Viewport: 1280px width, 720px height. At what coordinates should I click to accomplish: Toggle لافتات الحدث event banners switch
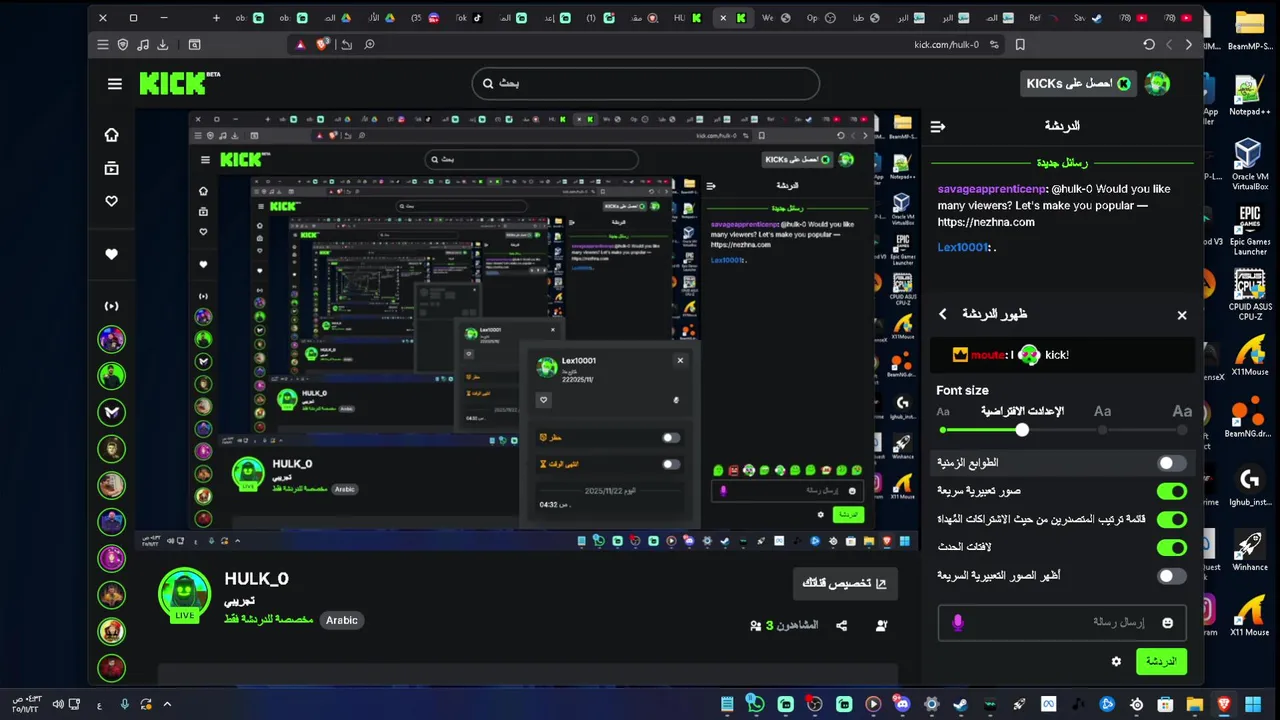(x=1171, y=547)
